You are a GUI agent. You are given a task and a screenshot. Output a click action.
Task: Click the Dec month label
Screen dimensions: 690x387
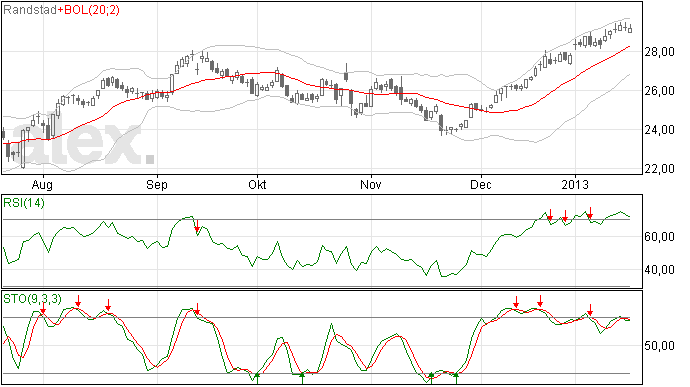[481, 184]
